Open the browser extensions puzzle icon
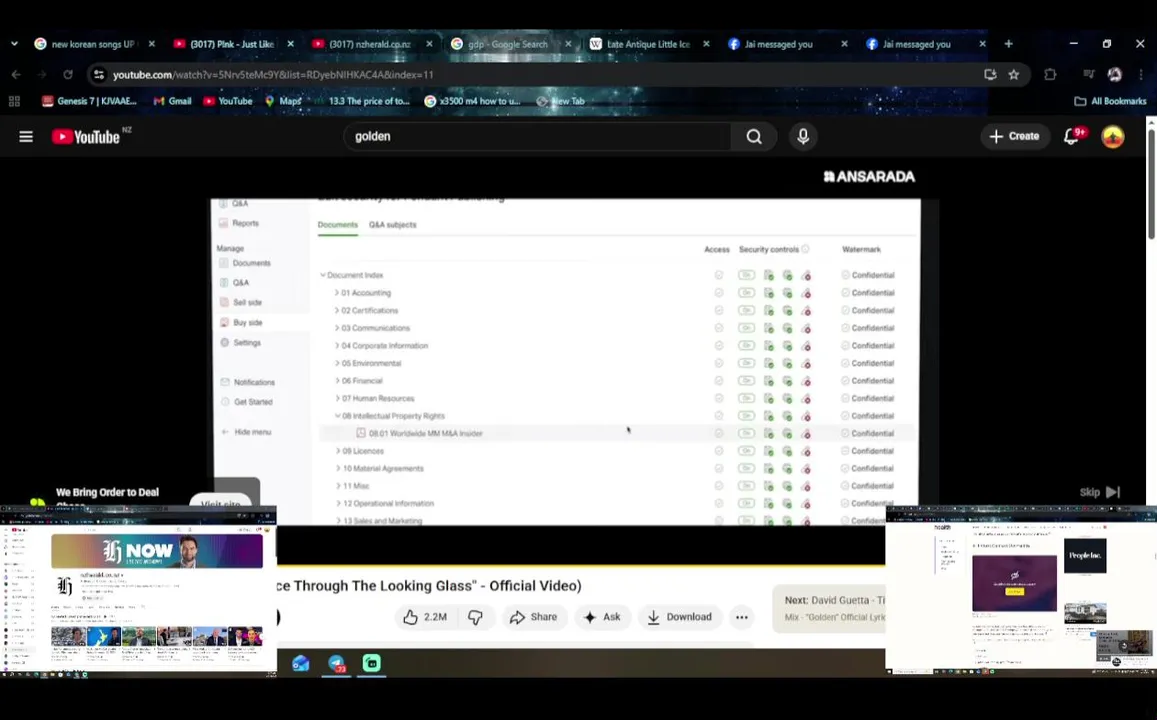 [x=1050, y=75]
